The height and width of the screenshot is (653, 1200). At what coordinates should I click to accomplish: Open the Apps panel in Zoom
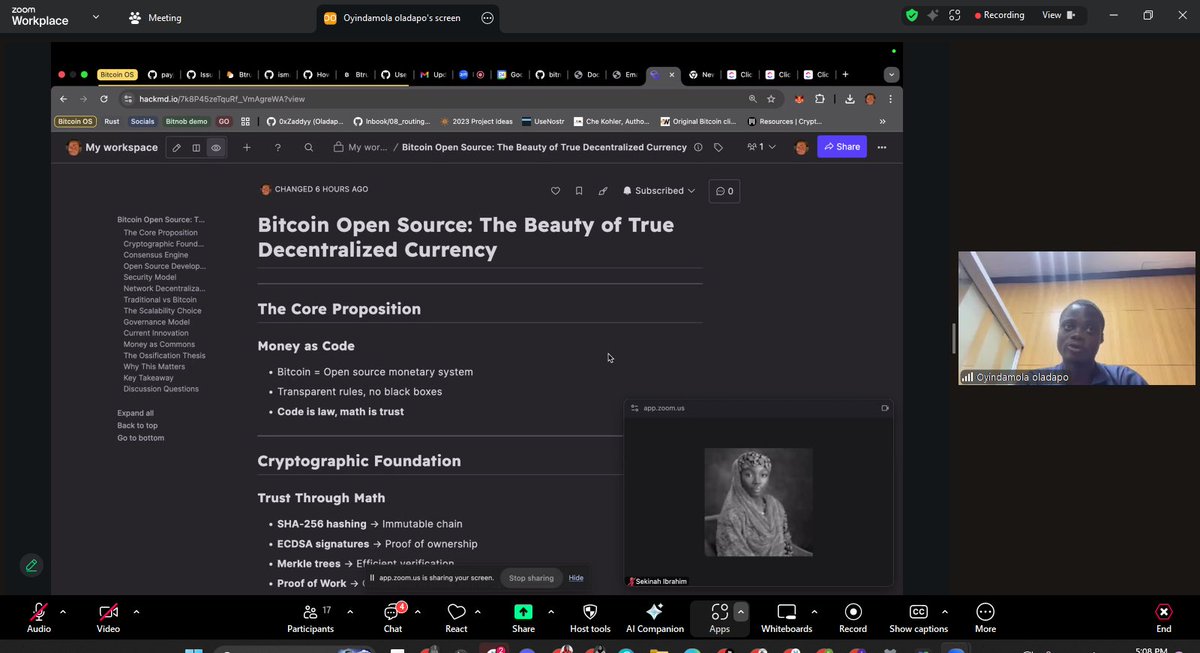pyautogui.click(x=719, y=616)
